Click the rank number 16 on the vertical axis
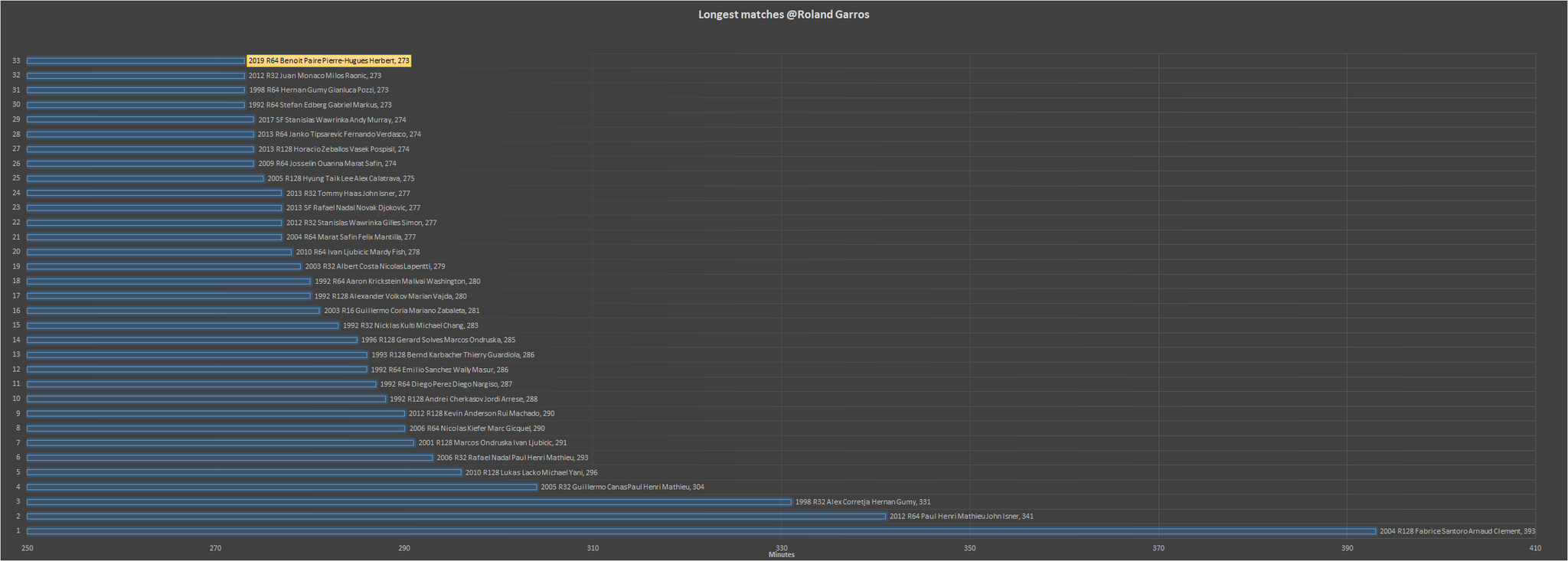This screenshot has height=561, width=1568. click(16, 311)
